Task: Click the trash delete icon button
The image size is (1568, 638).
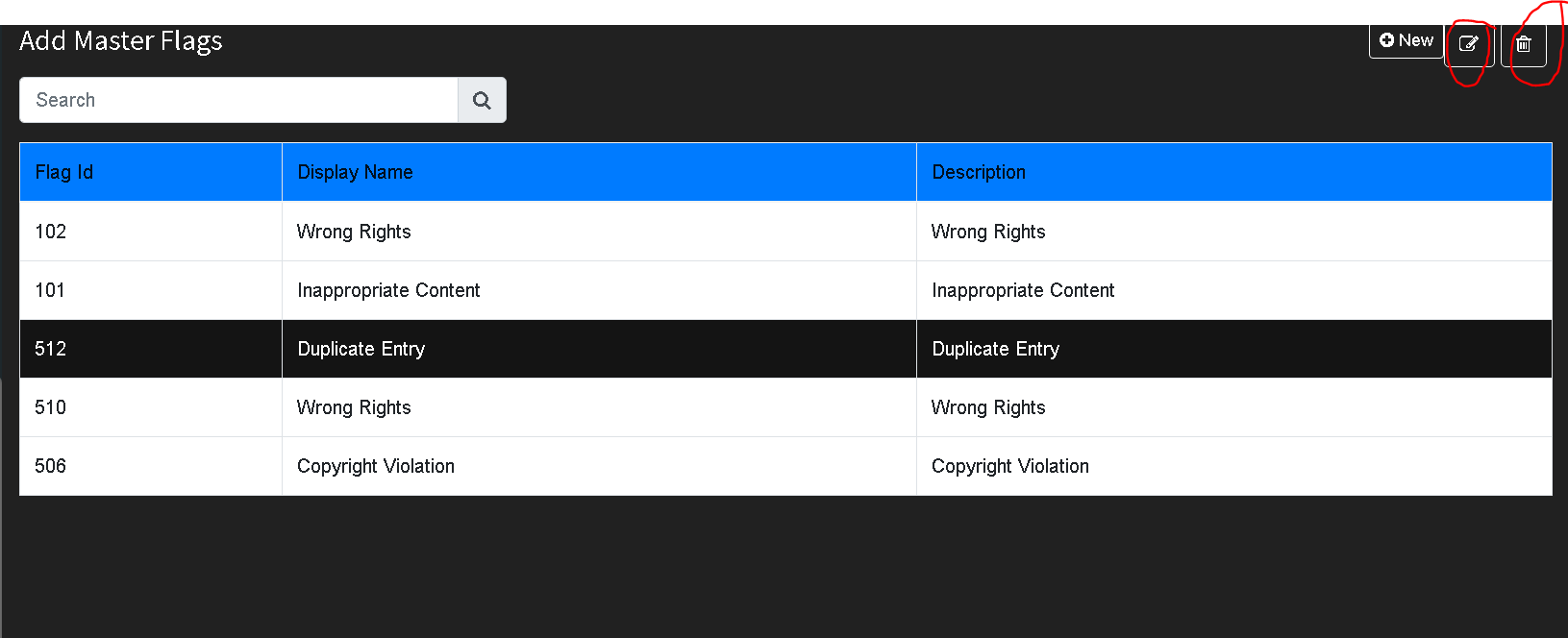Action: 1524,44
